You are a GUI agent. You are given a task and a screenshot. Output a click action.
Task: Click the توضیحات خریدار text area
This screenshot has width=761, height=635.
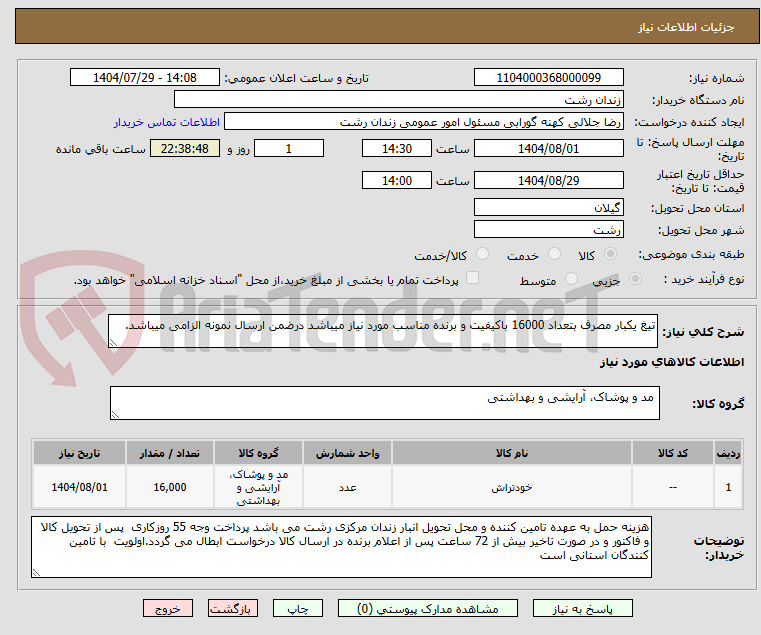coord(342,547)
